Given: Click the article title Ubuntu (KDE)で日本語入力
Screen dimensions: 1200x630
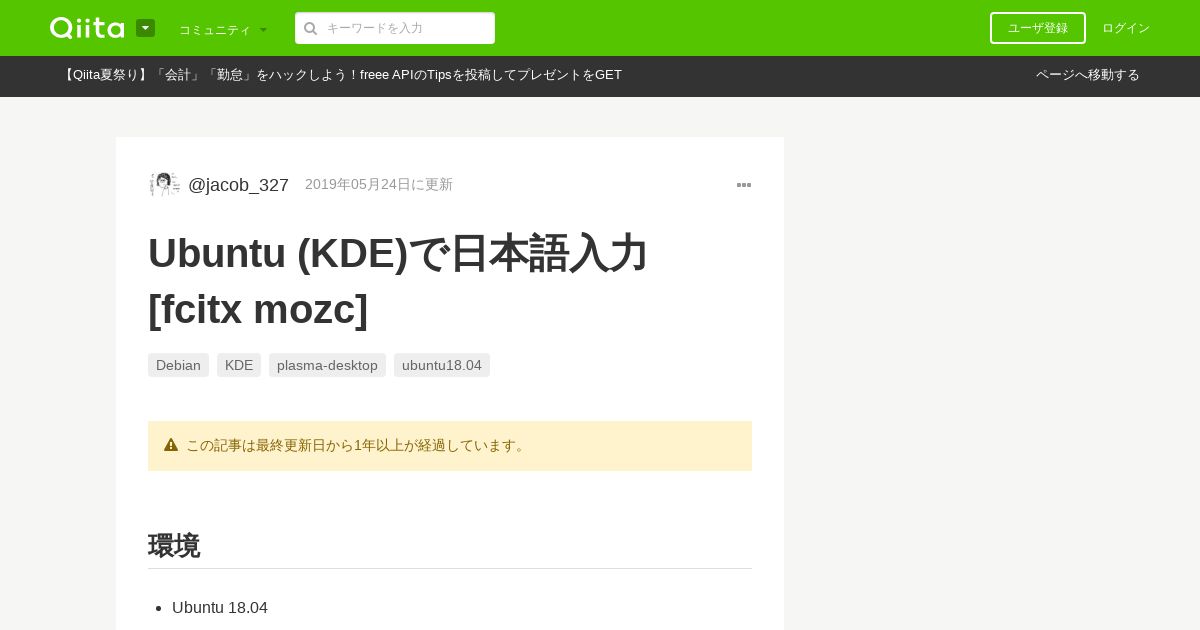Looking at the screenshot, I should point(398,281).
